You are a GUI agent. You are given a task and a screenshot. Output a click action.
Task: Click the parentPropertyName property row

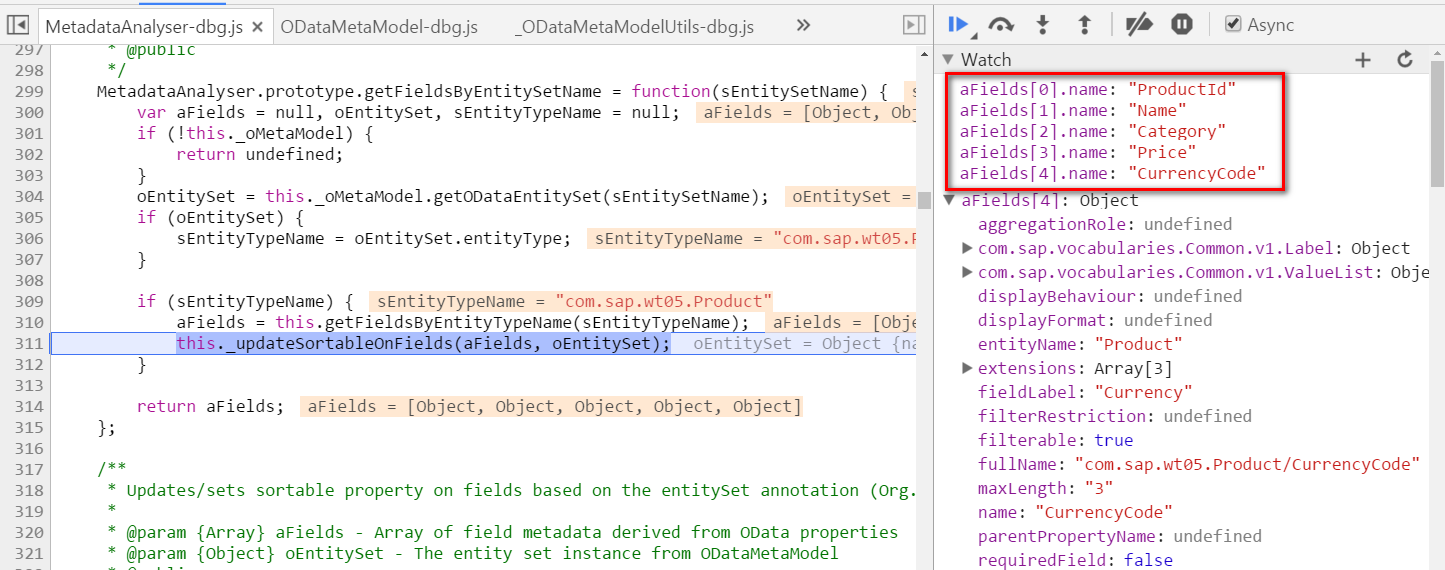[1120, 536]
